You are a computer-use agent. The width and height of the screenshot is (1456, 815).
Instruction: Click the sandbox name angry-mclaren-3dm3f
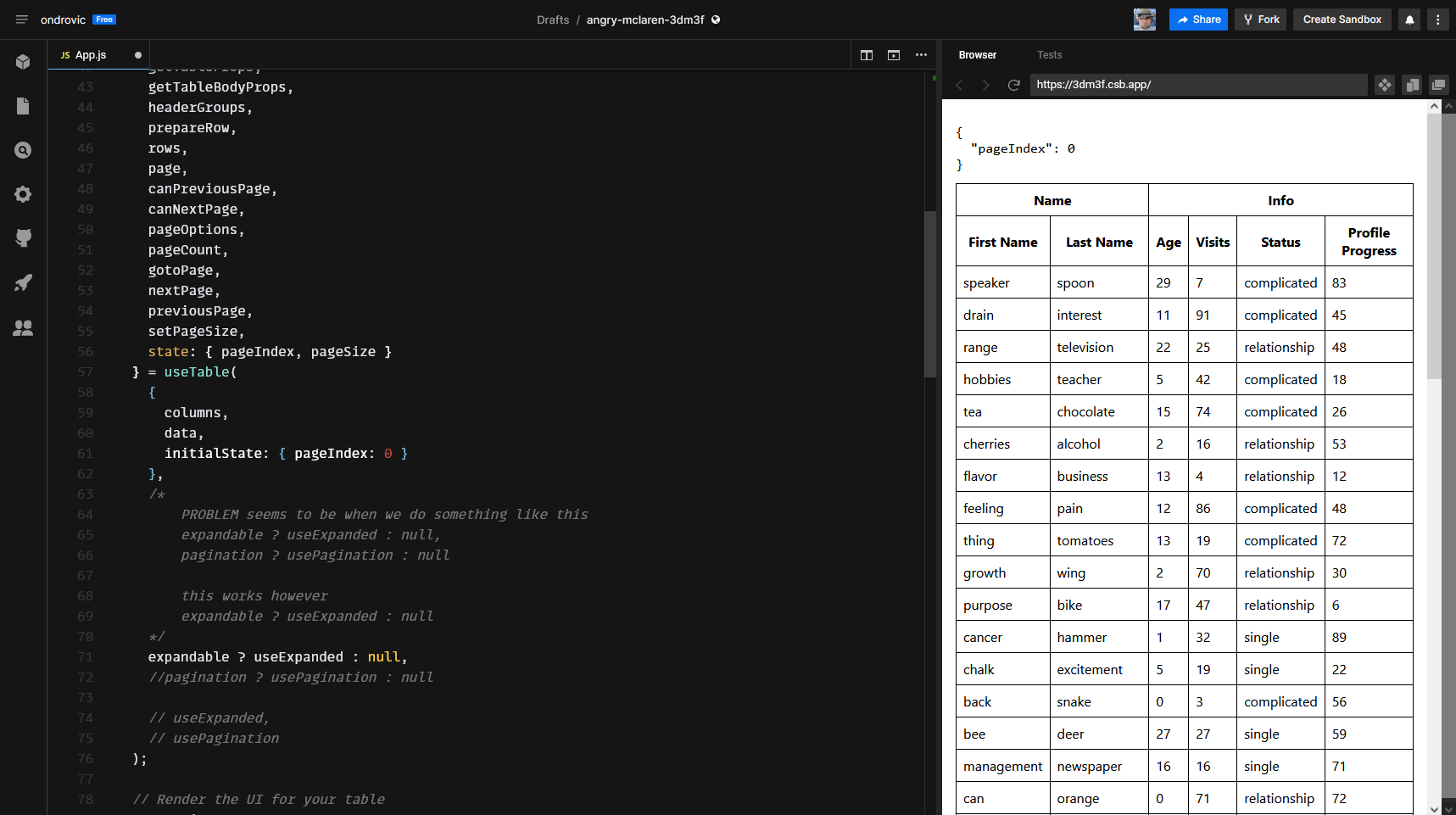645,20
